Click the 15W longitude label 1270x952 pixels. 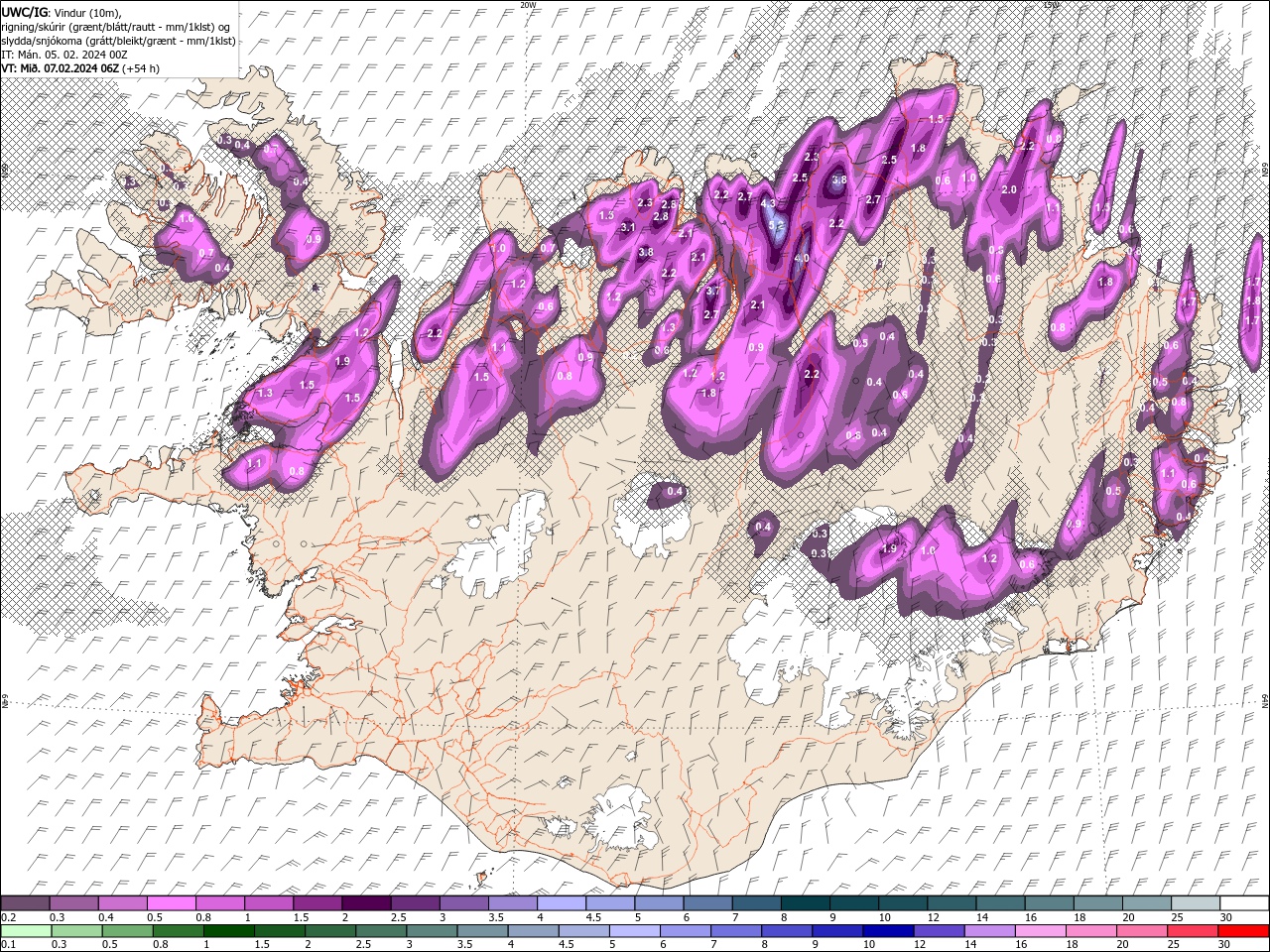pyautogui.click(x=1051, y=5)
